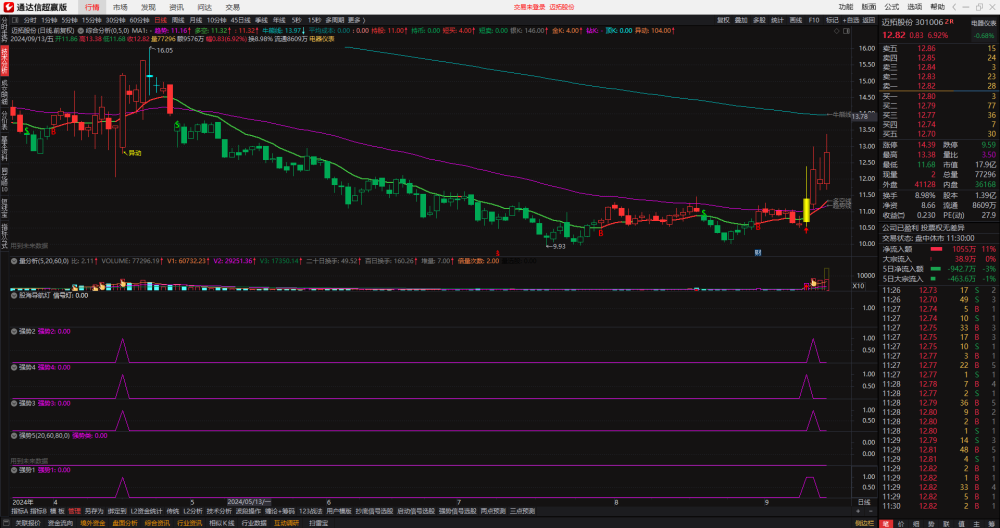Switch to the 问达 tab

205,7
